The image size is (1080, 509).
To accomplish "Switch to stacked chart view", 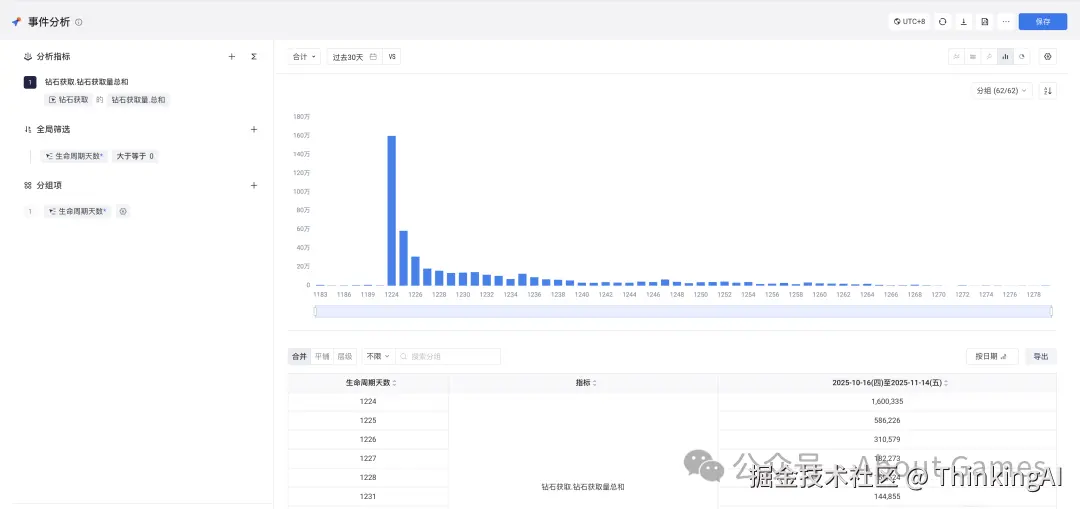I will point(973,56).
